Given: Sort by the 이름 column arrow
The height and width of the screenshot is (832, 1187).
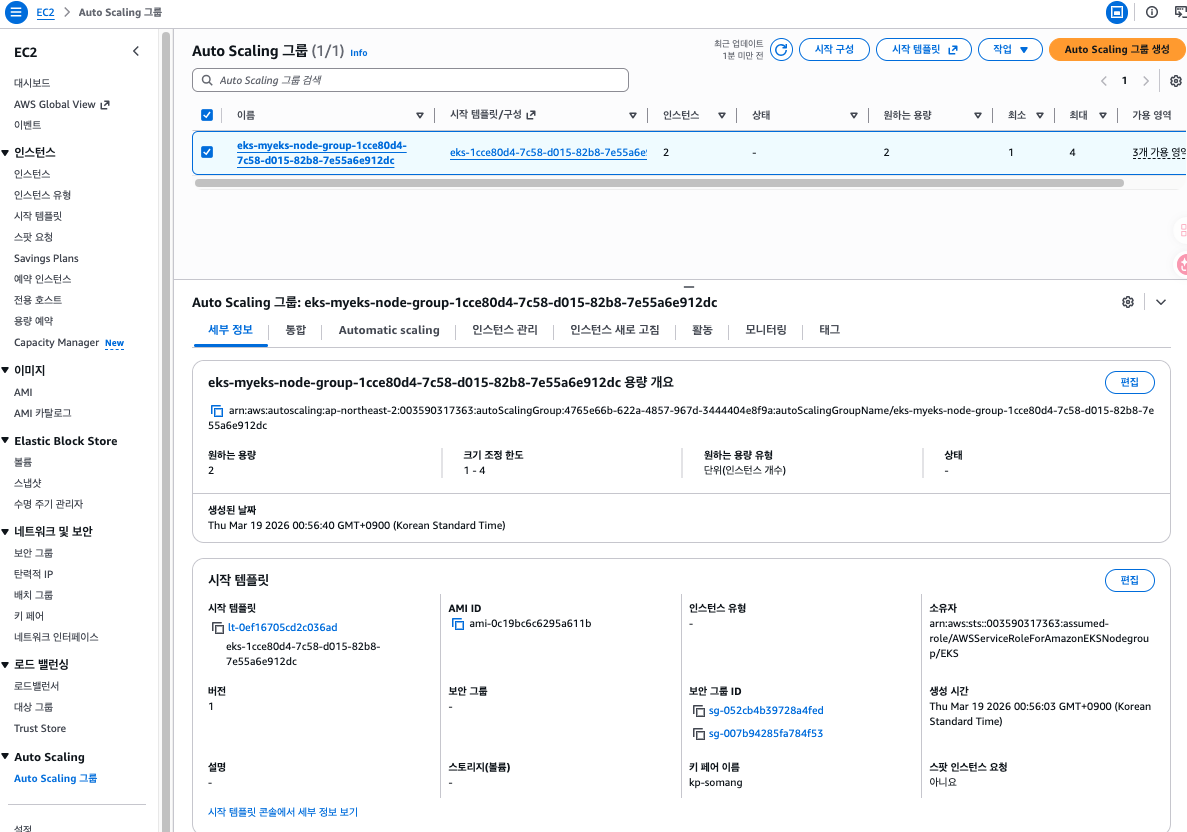Looking at the screenshot, I should point(420,116).
